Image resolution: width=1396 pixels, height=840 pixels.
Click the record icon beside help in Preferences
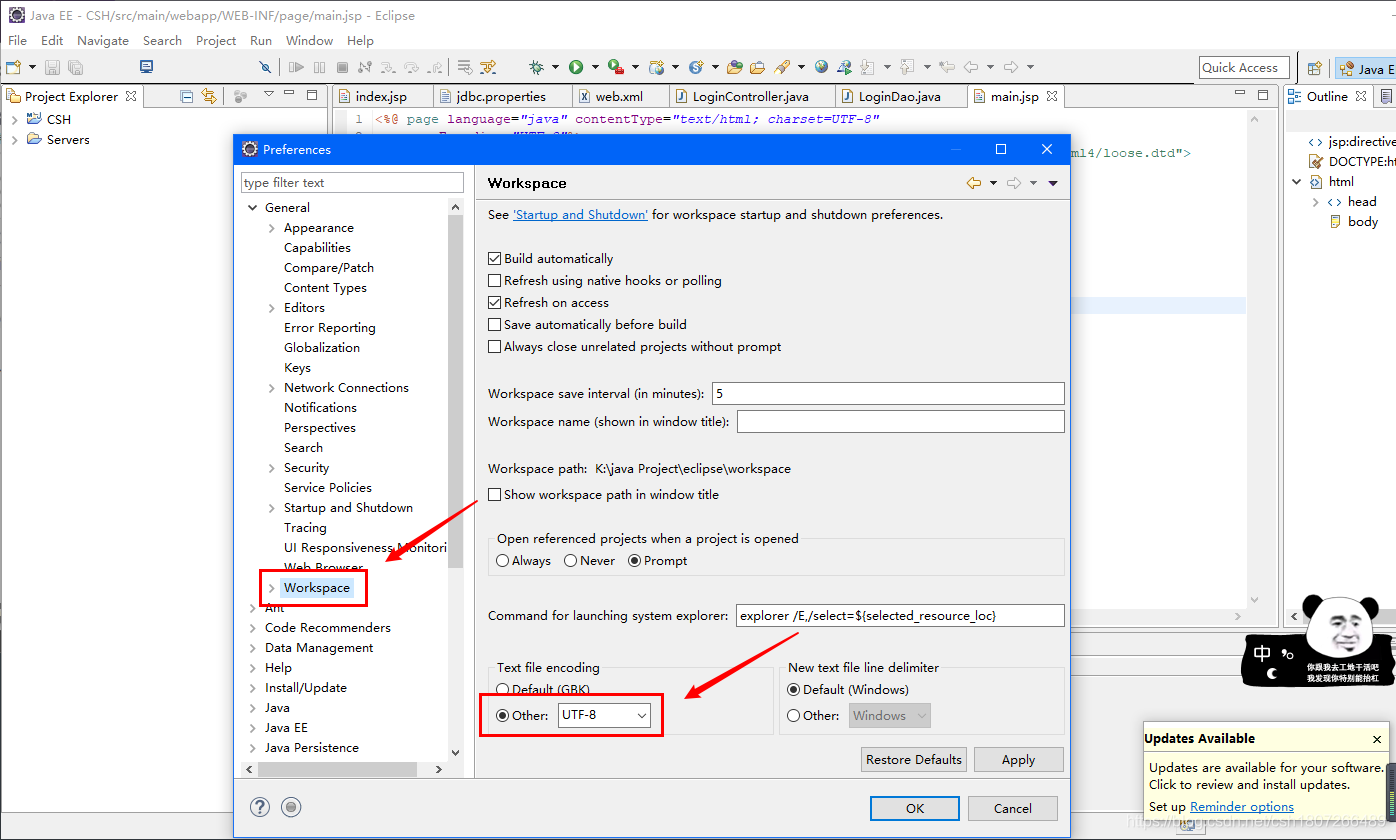coord(291,807)
